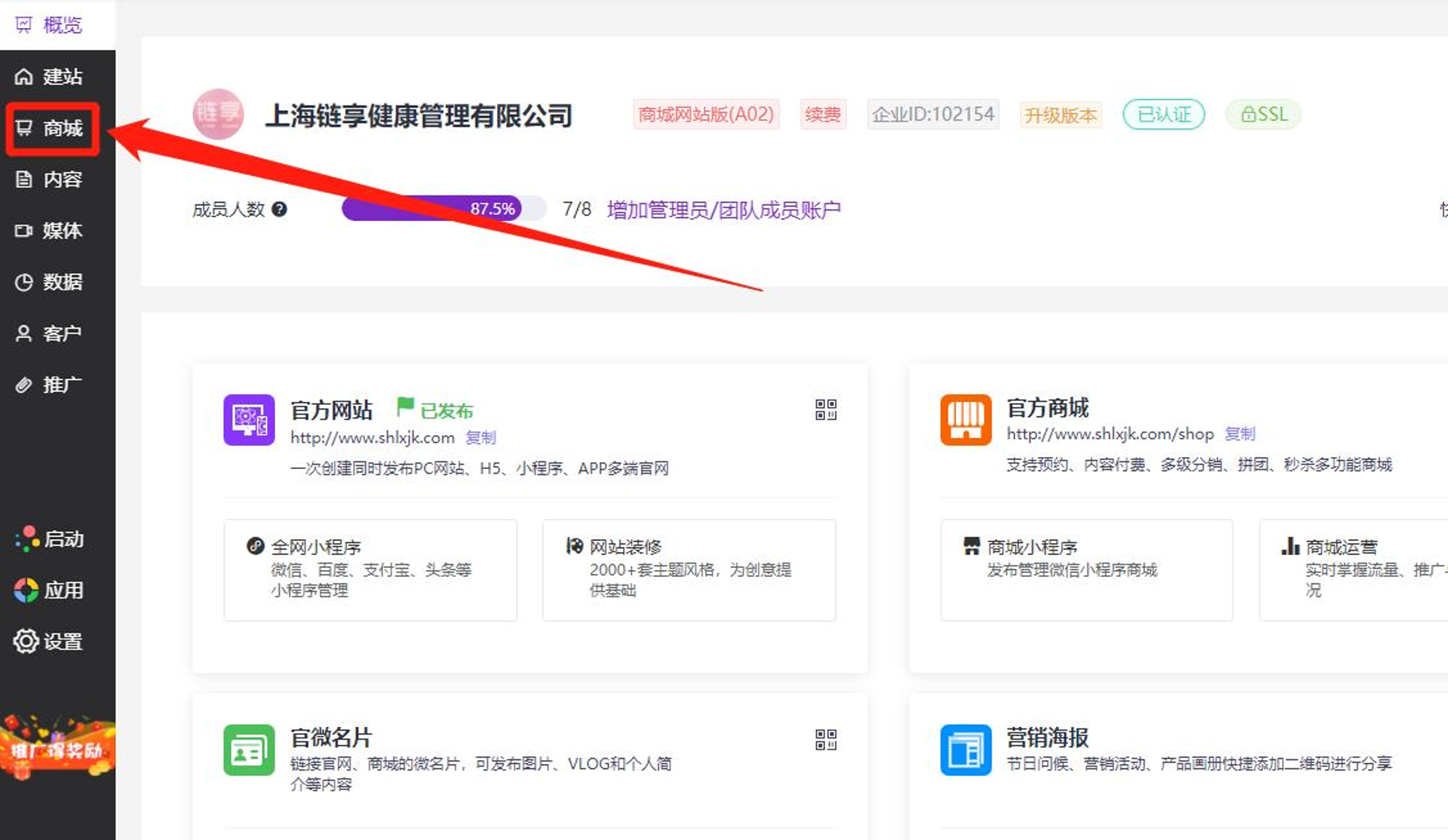1448x840 pixels.
Task: Click the 87.5% member progress bar
Action: (443, 208)
